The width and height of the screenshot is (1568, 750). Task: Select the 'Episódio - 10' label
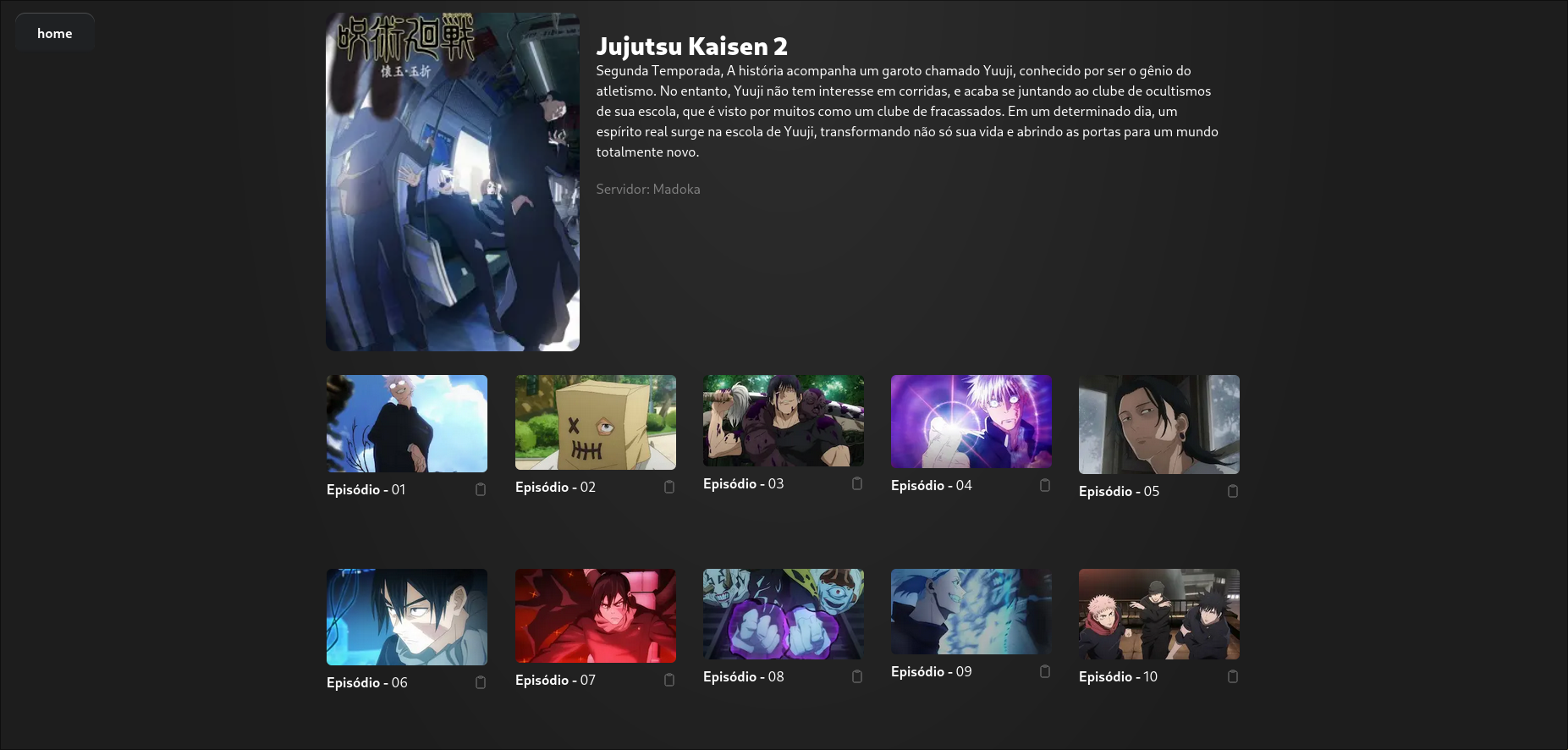tap(1118, 676)
